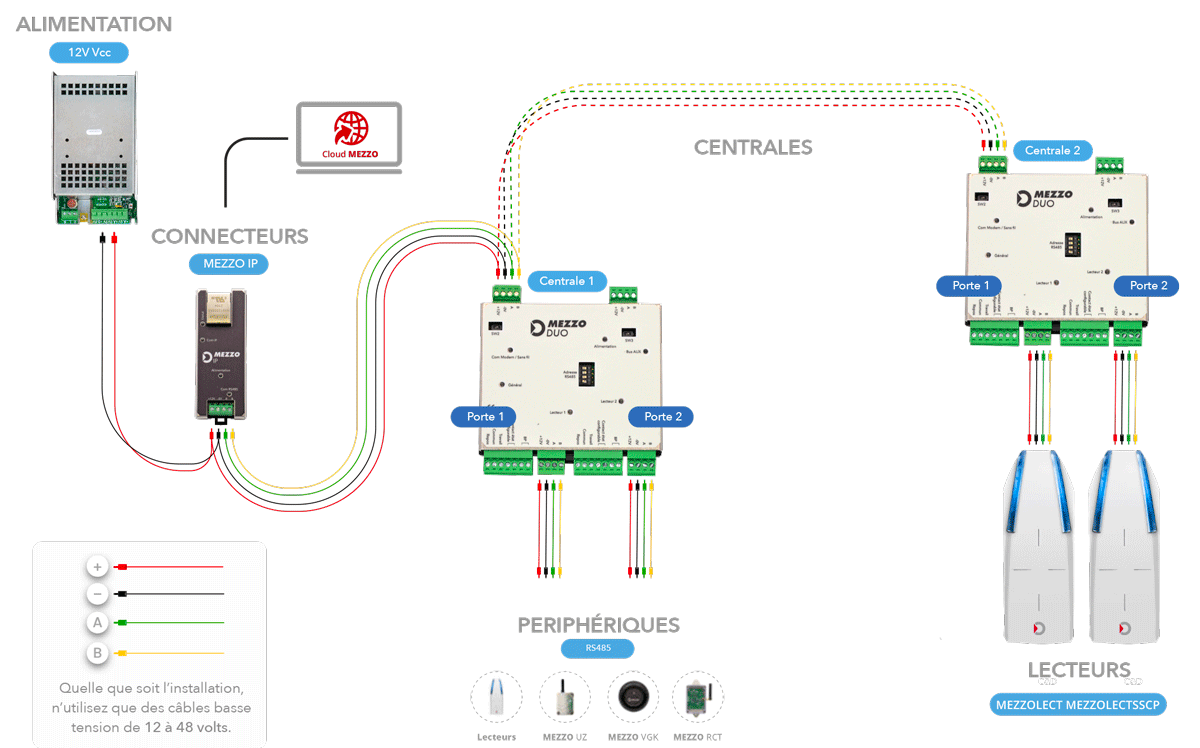Click the MEZZO IP connector device
Viewport: 1200px width, 748px height.
tap(220, 355)
